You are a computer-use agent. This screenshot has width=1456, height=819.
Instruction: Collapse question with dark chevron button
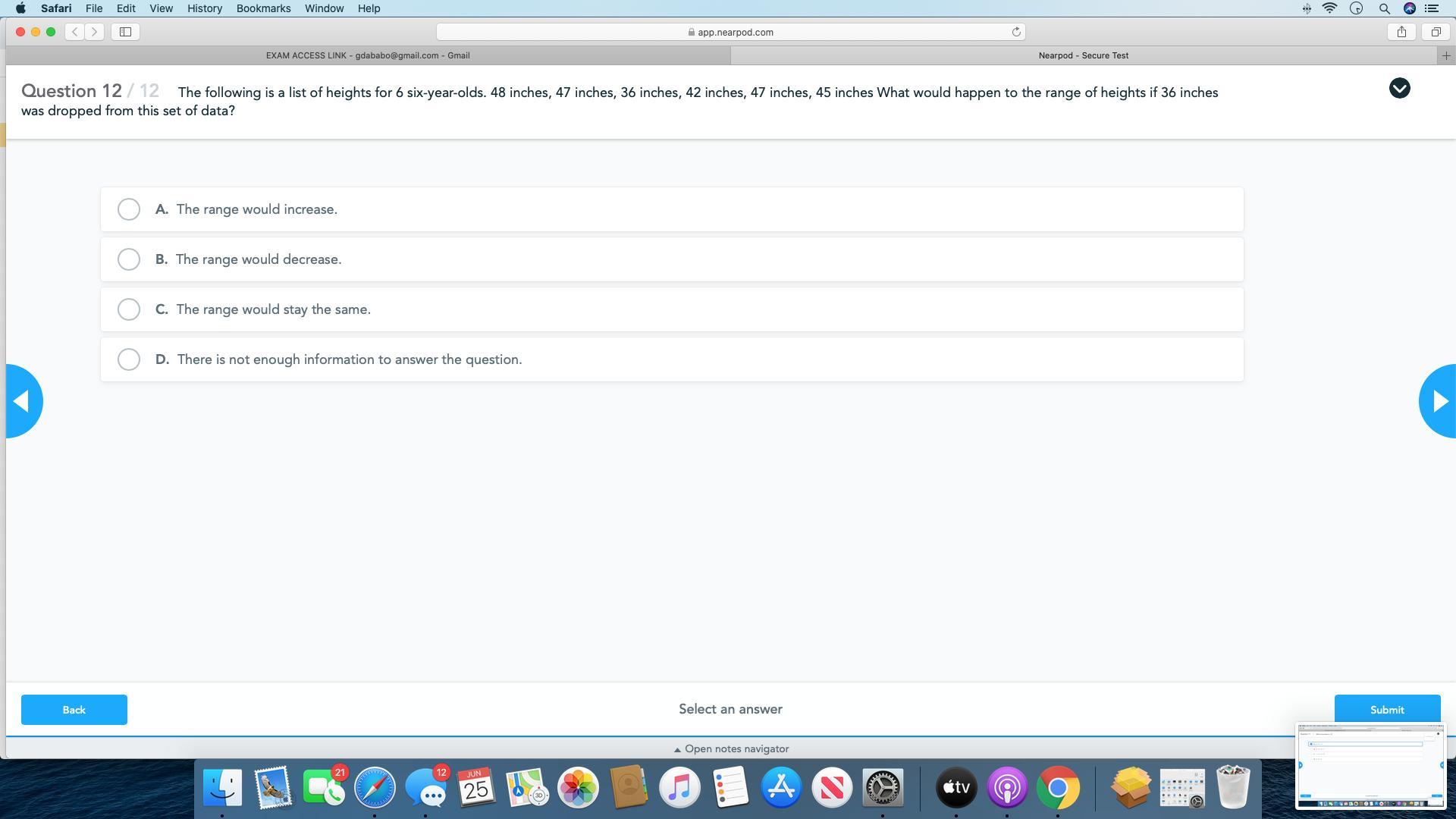1399,89
